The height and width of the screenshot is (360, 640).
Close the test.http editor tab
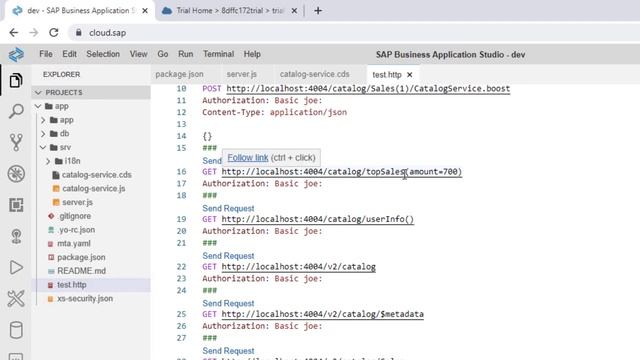[409, 75]
